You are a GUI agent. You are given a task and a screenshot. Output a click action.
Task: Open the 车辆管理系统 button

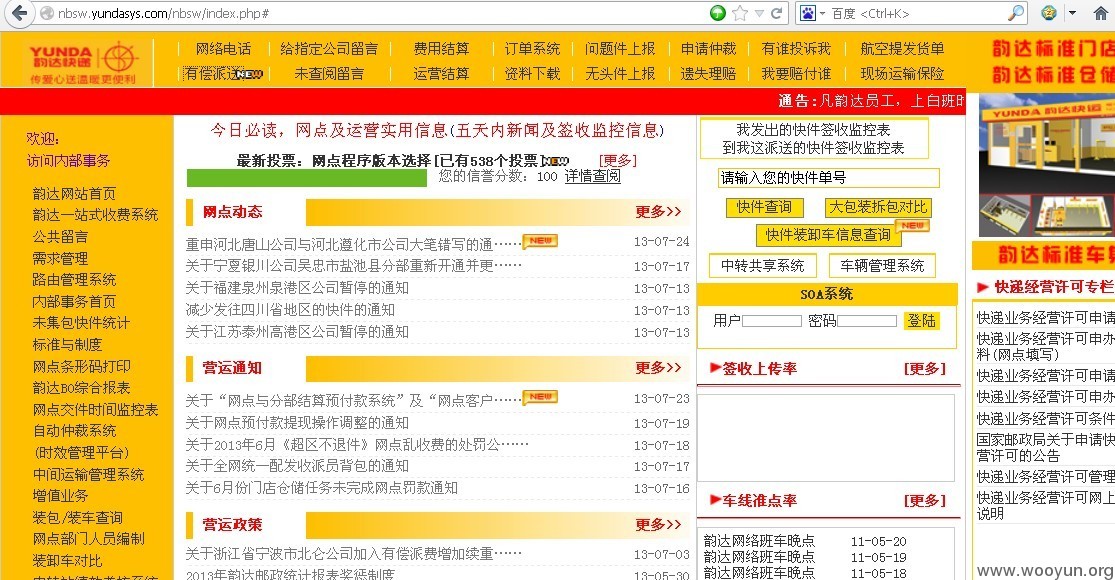882,266
